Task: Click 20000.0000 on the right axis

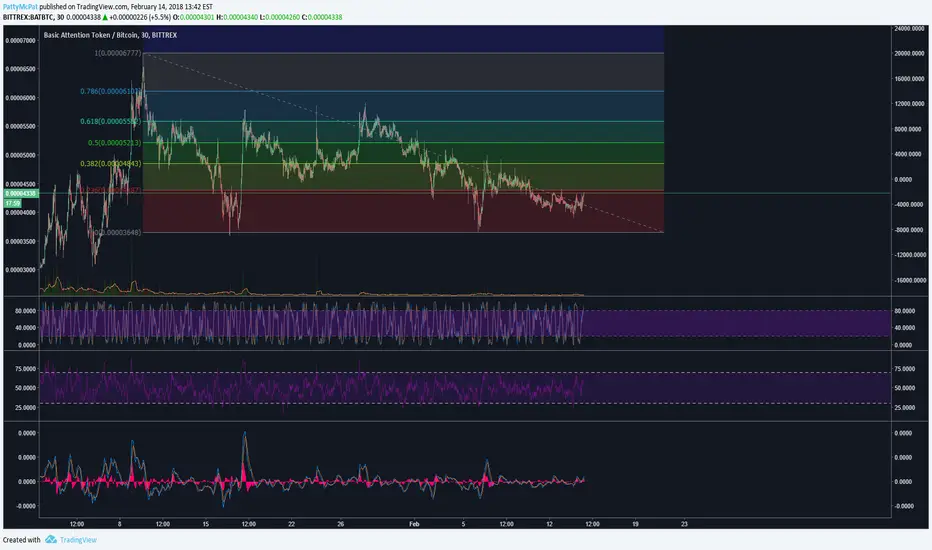Action: coord(909,54)
